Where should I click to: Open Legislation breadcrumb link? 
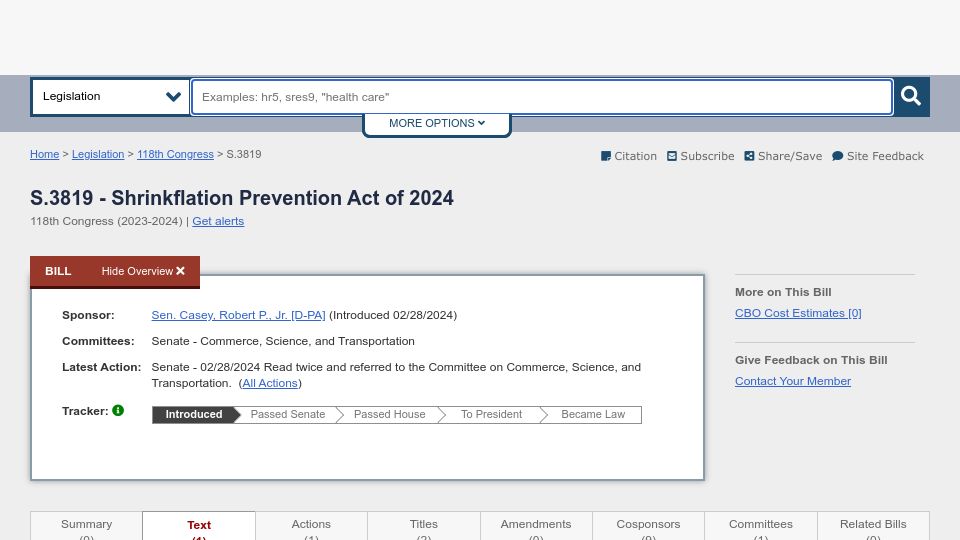pyautogui.click(x=98, y=154)
